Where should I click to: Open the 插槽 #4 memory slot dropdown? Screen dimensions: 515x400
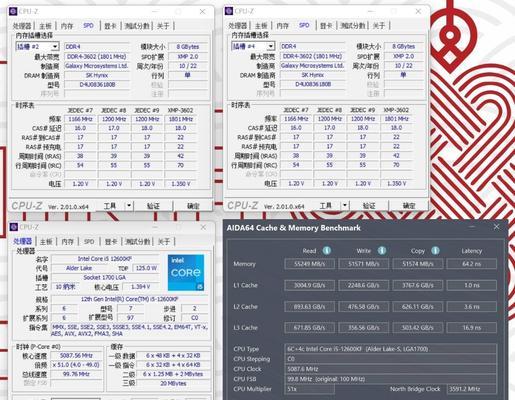(x=271, y=46)
